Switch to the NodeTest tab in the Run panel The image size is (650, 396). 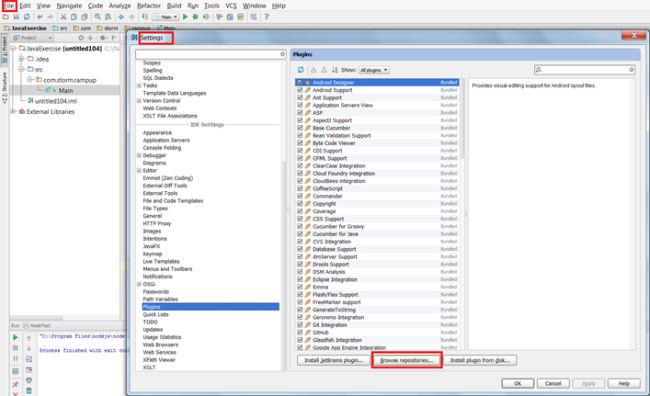(x=37, y=326)
